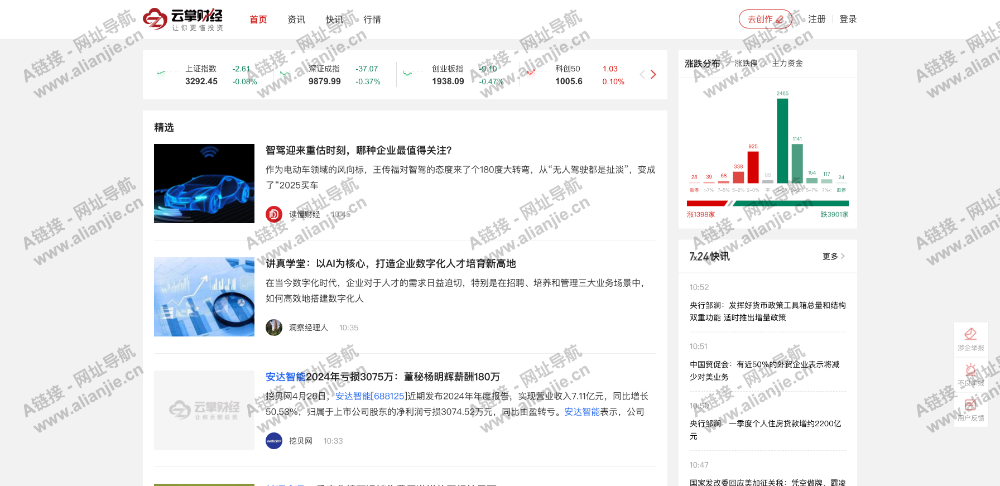The image size is (1000, 486).
Task: Click author name 洞察经理人
Action: (x=309, y=328)
